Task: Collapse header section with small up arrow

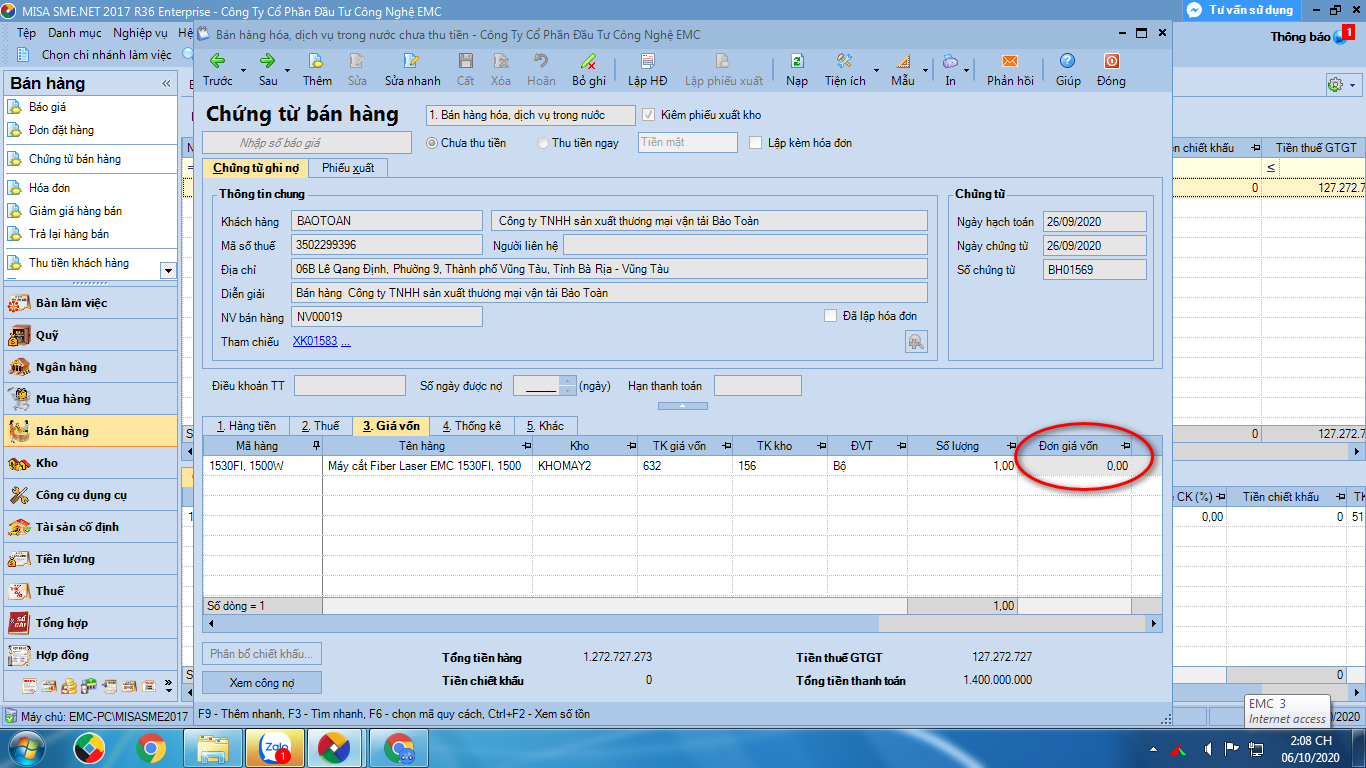Action: pyautogui.click(x=683, y=406)
